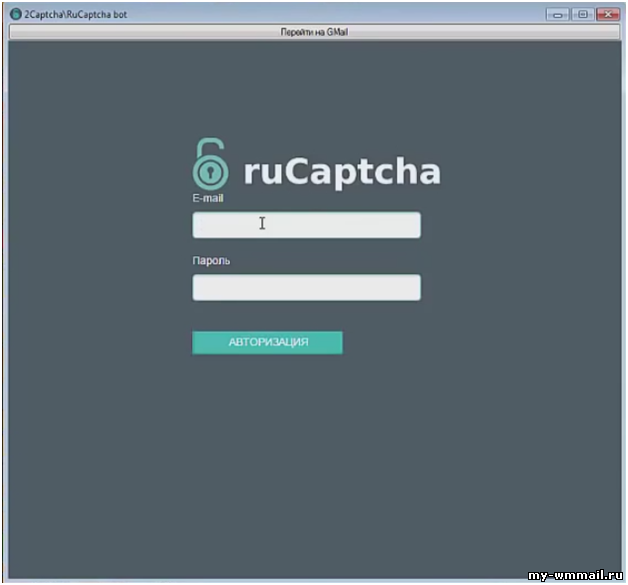The image size is (628, 585).
Task: Focus the Пароль password field
Action: click(x=306, y=287)
